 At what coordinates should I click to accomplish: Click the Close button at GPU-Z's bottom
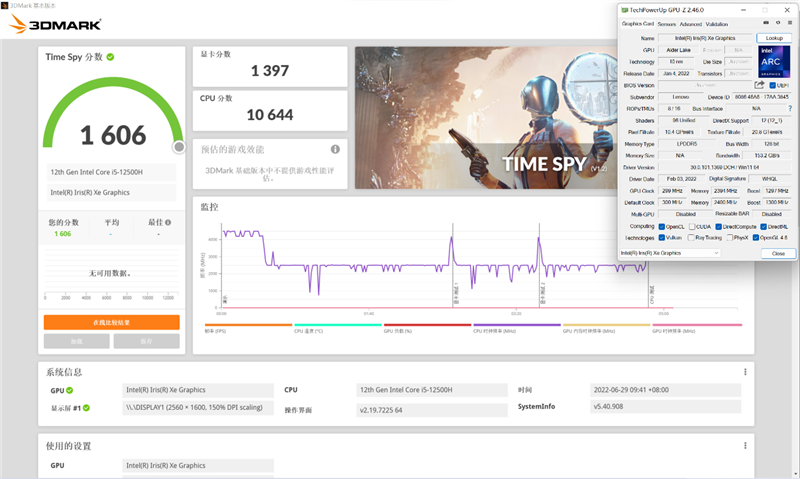779,254
